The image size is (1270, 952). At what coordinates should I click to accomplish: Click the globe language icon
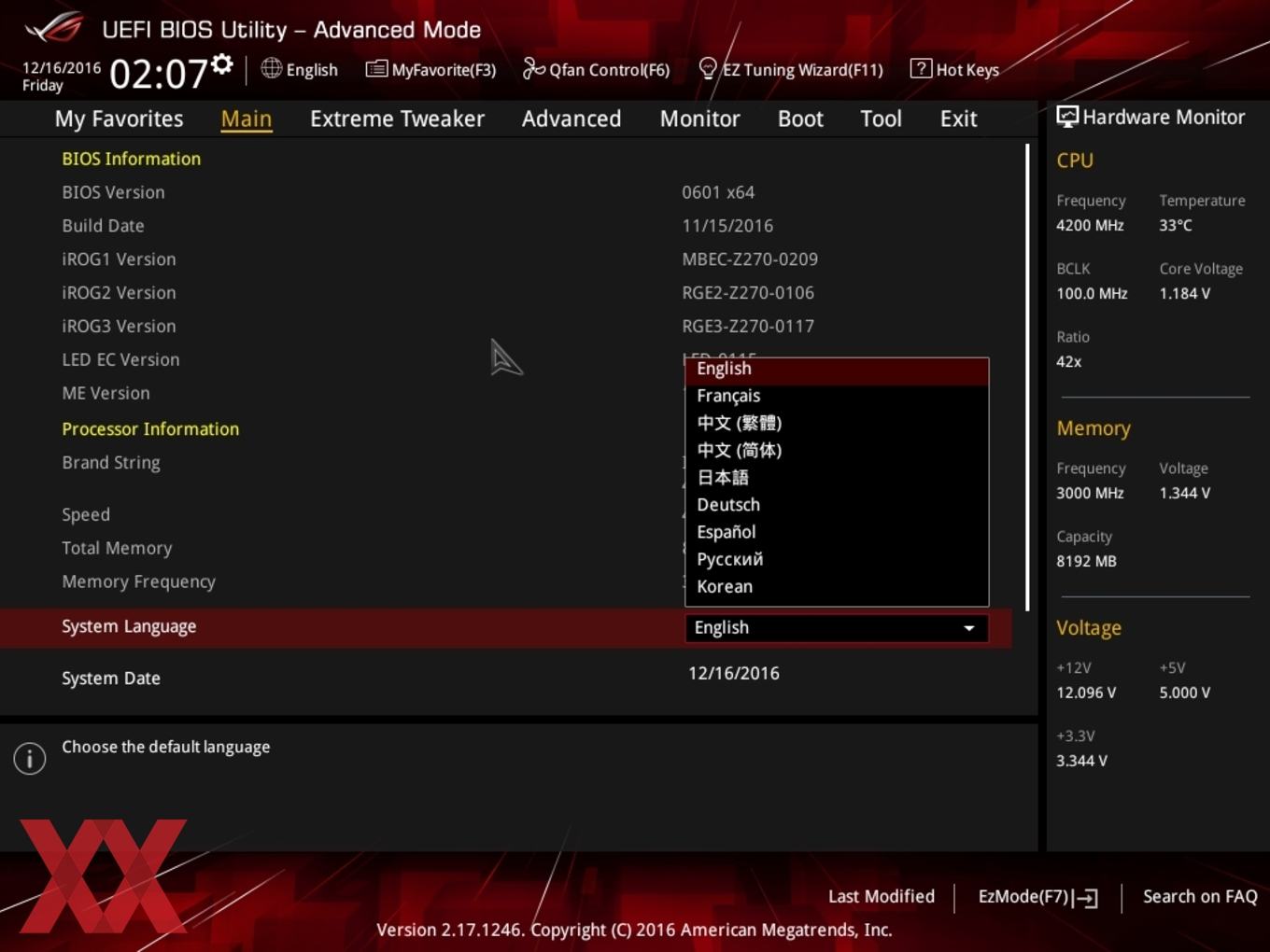(x=271, y=68)
